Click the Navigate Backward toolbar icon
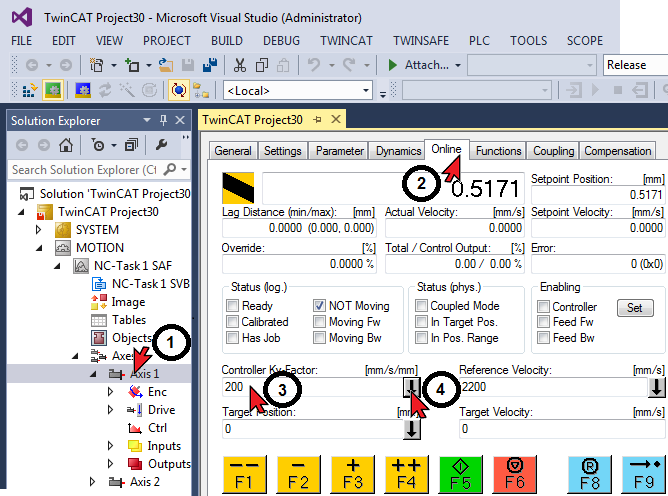The height and width of the screenshot is (496, 668). click(32, 65)
